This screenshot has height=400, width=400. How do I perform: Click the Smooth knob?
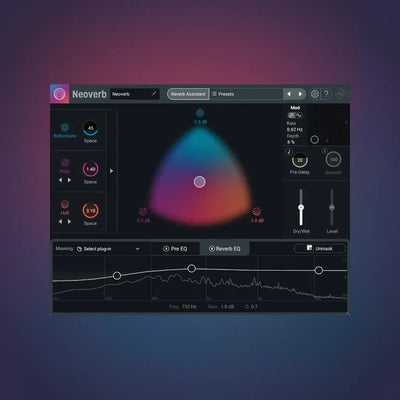tap(333, 160)
